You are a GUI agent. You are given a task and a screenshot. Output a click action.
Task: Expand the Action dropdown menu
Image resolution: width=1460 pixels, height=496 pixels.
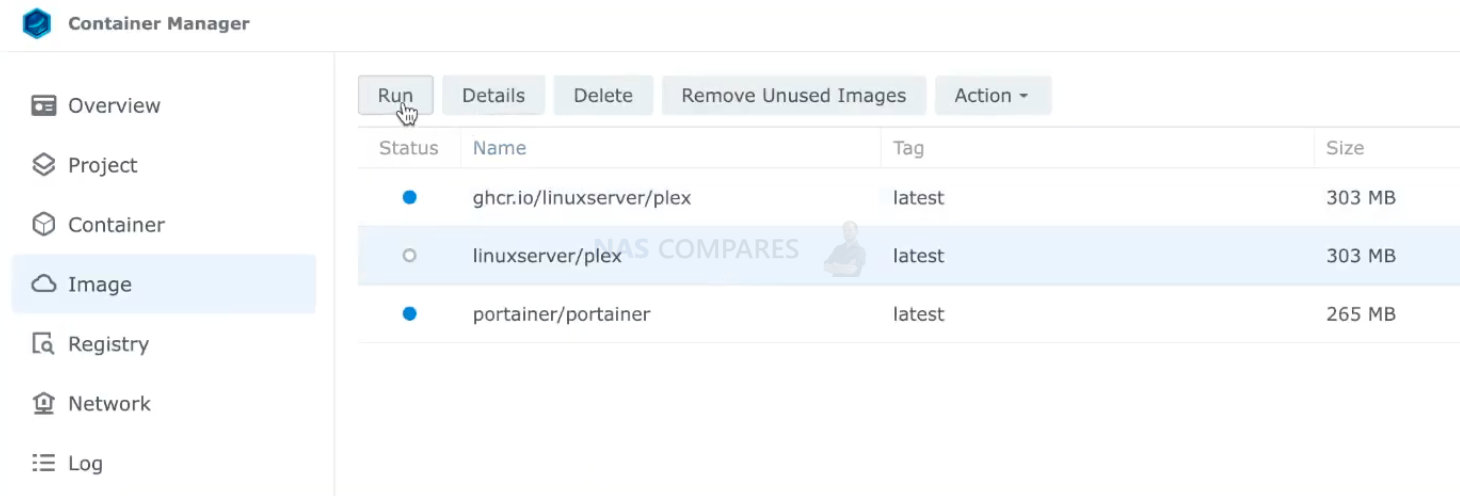coord(992,95)
